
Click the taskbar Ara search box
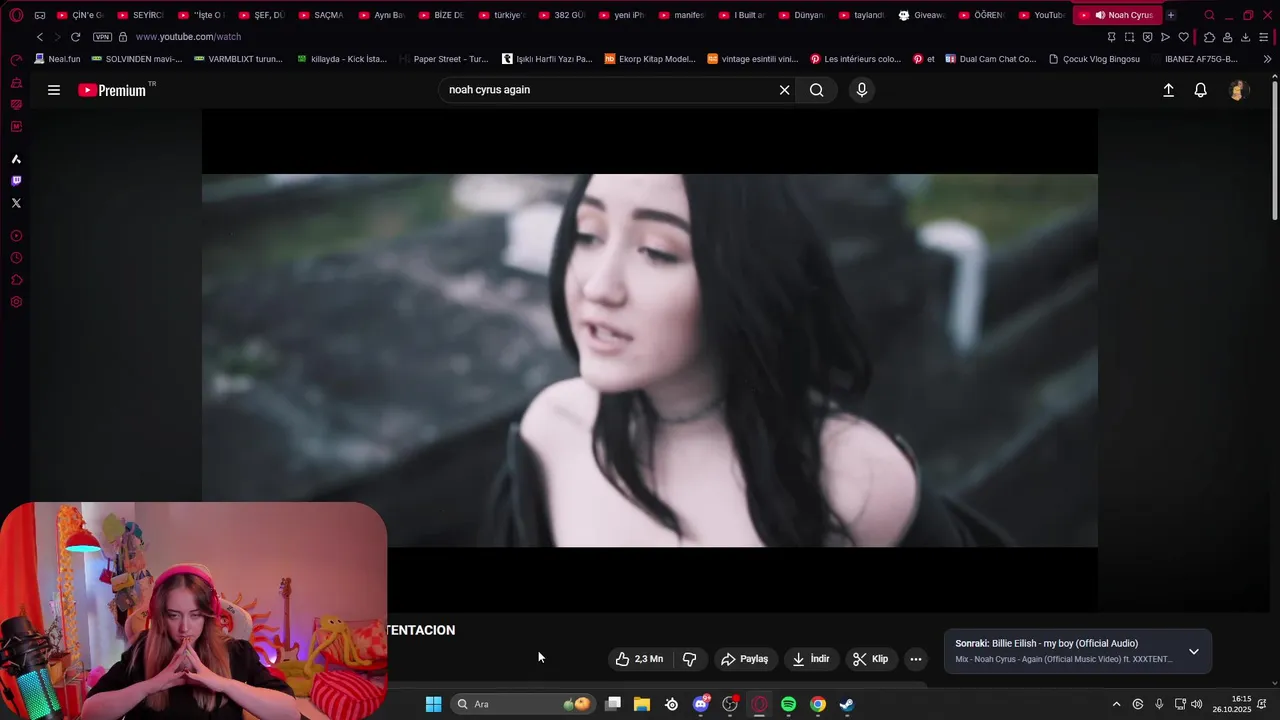[523, 704]
